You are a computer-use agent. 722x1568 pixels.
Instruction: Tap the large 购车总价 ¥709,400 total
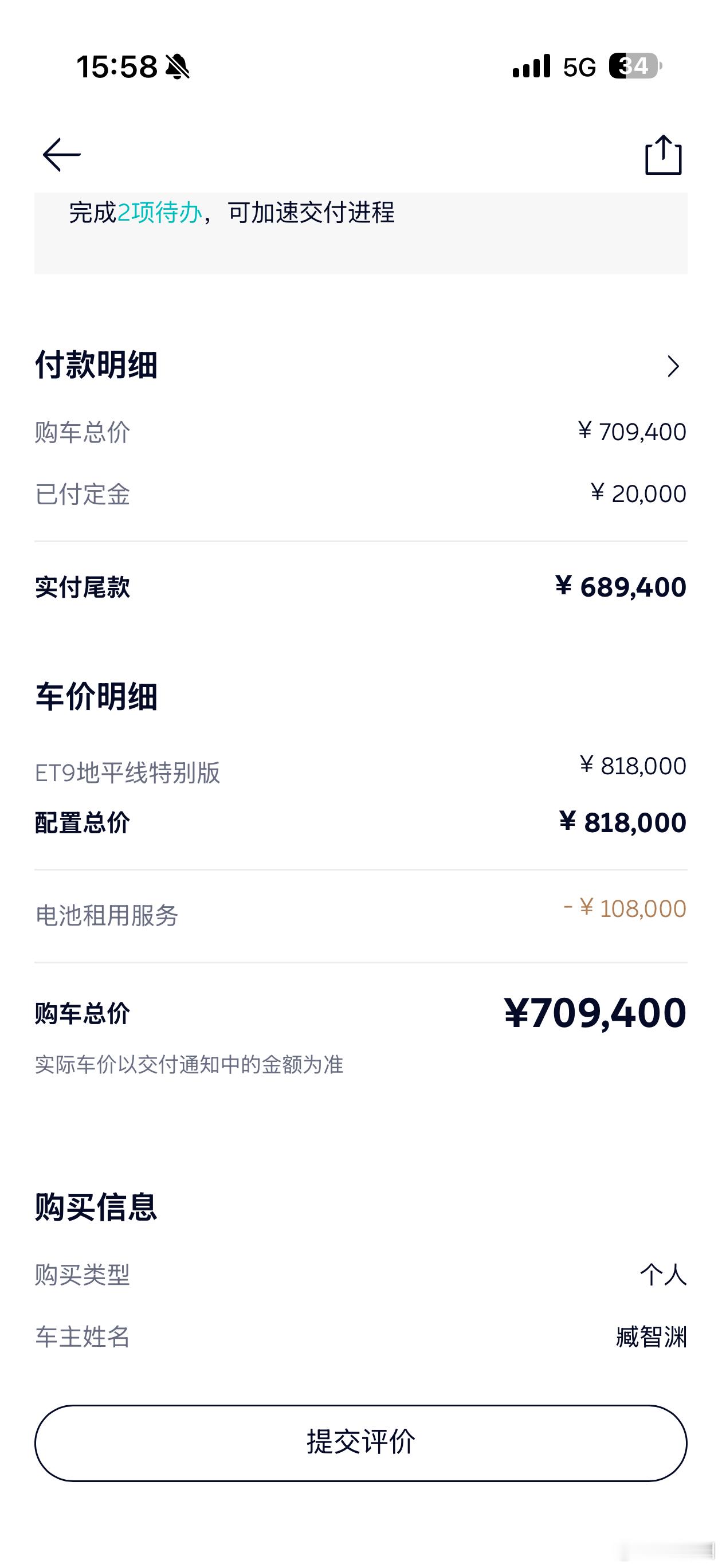595,1013
